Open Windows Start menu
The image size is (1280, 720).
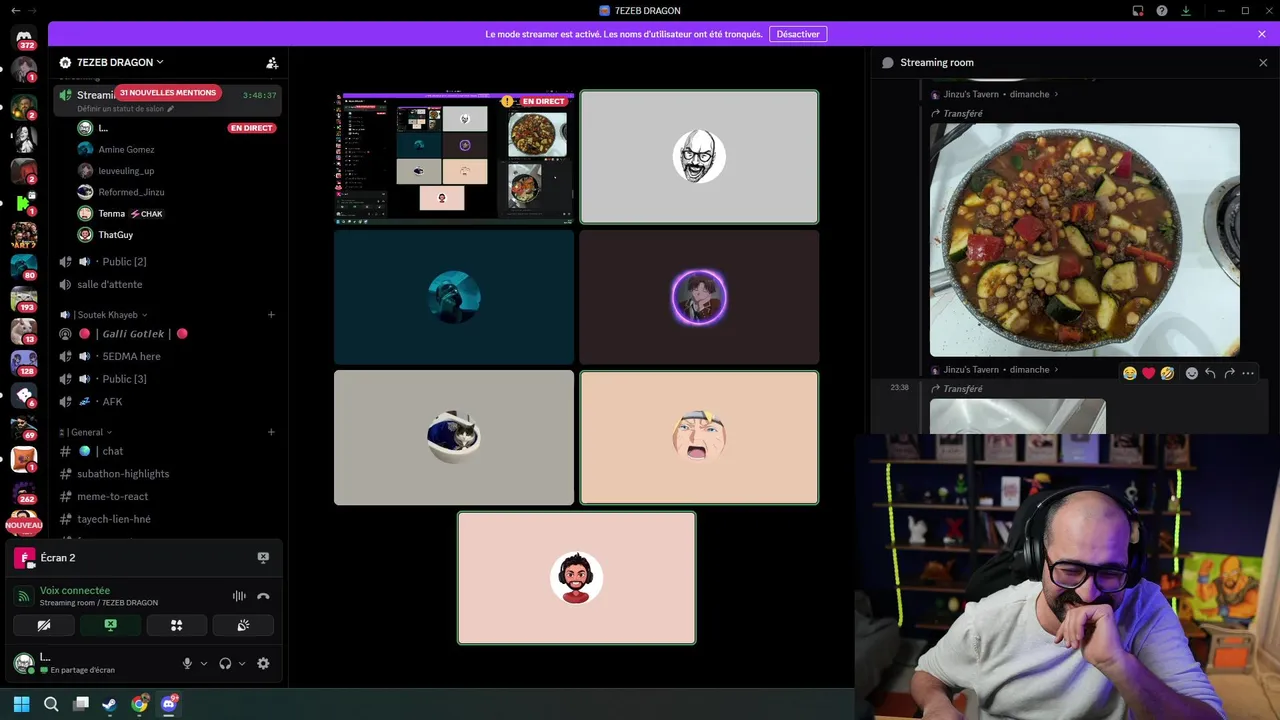[22, 704]
